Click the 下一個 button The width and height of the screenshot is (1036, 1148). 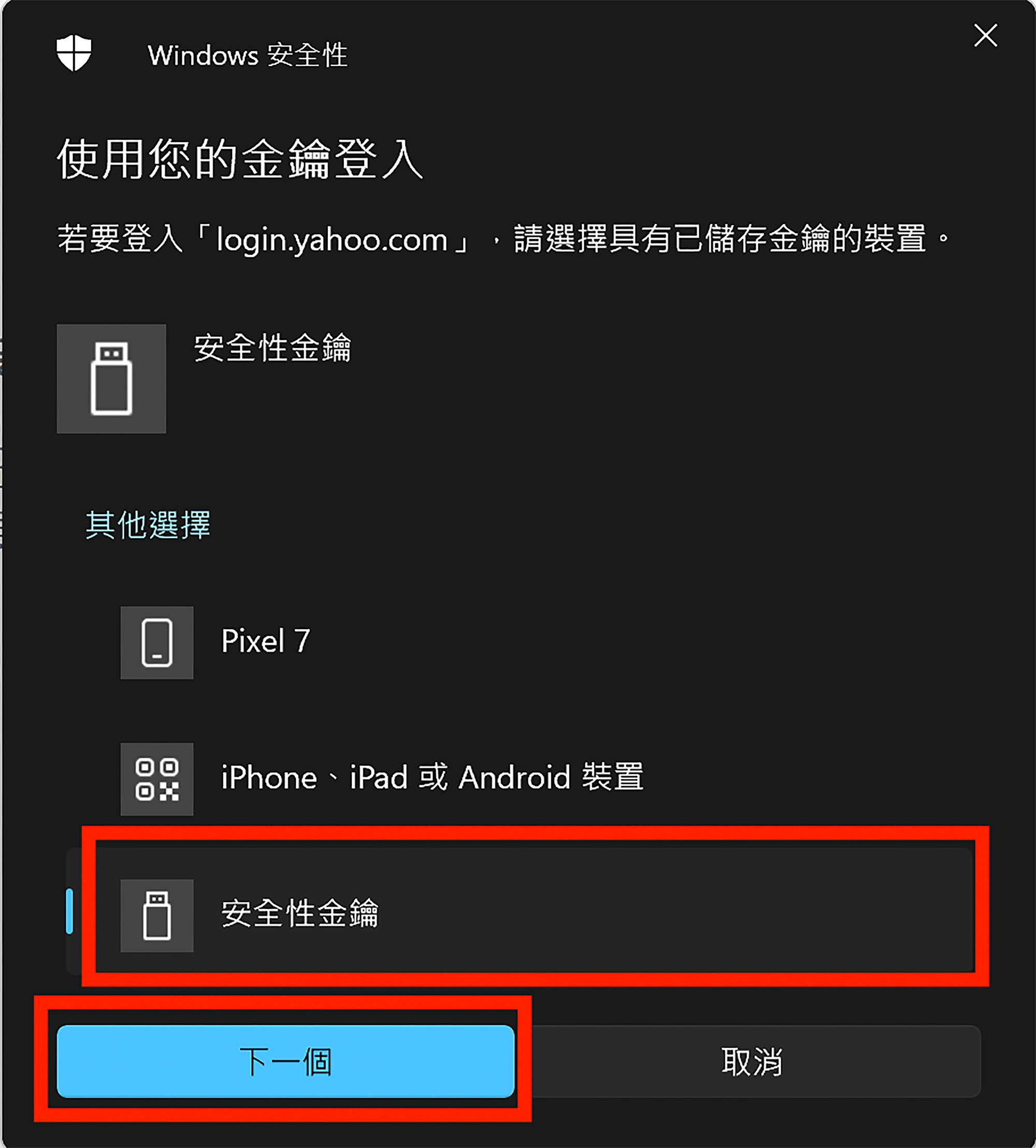(286, 1061)
